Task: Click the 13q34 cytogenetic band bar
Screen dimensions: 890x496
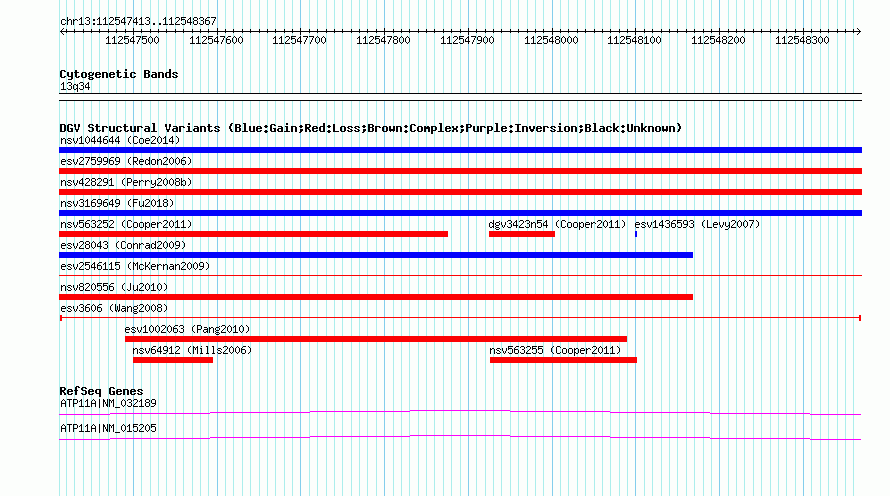Action: click(460, 97)
